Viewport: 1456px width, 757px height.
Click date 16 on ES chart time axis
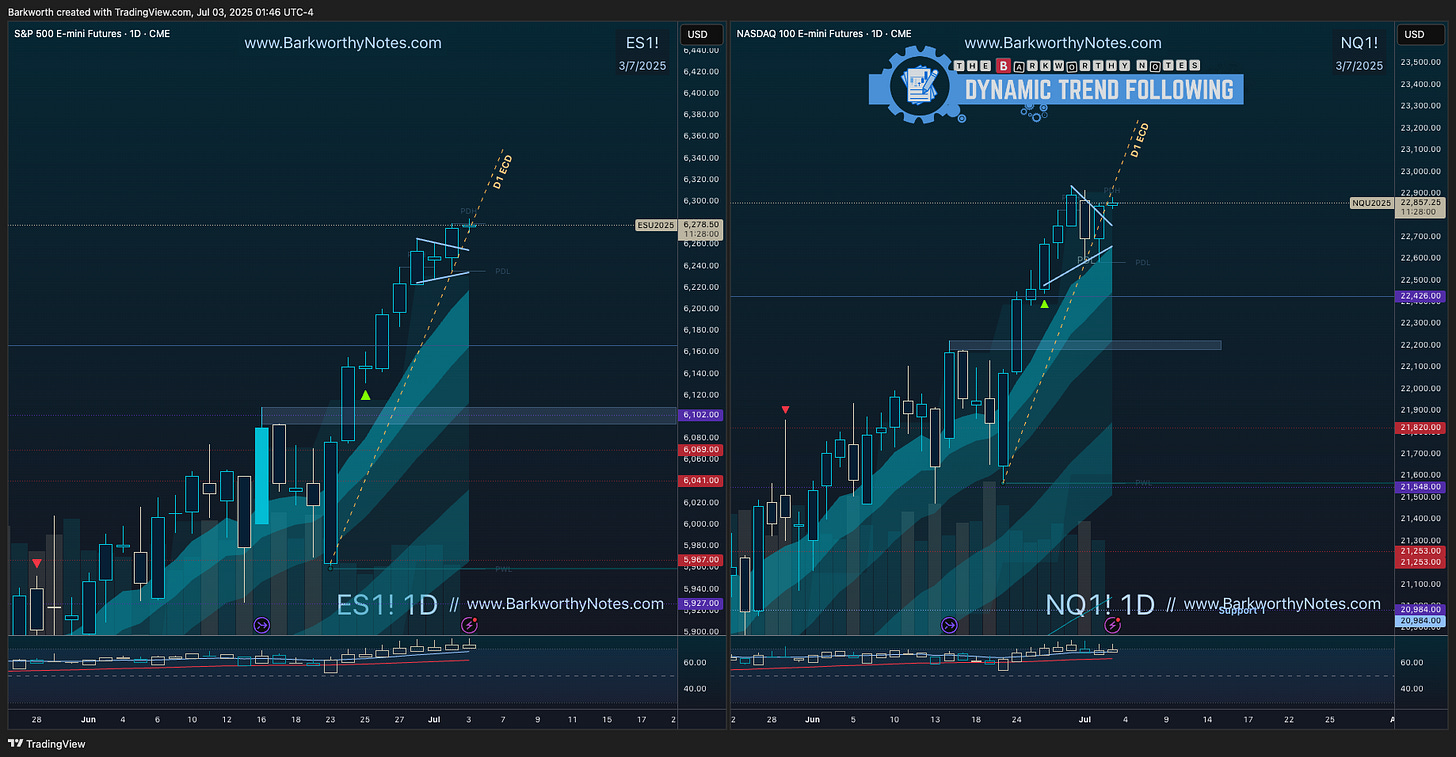click(x=261, y=718)
